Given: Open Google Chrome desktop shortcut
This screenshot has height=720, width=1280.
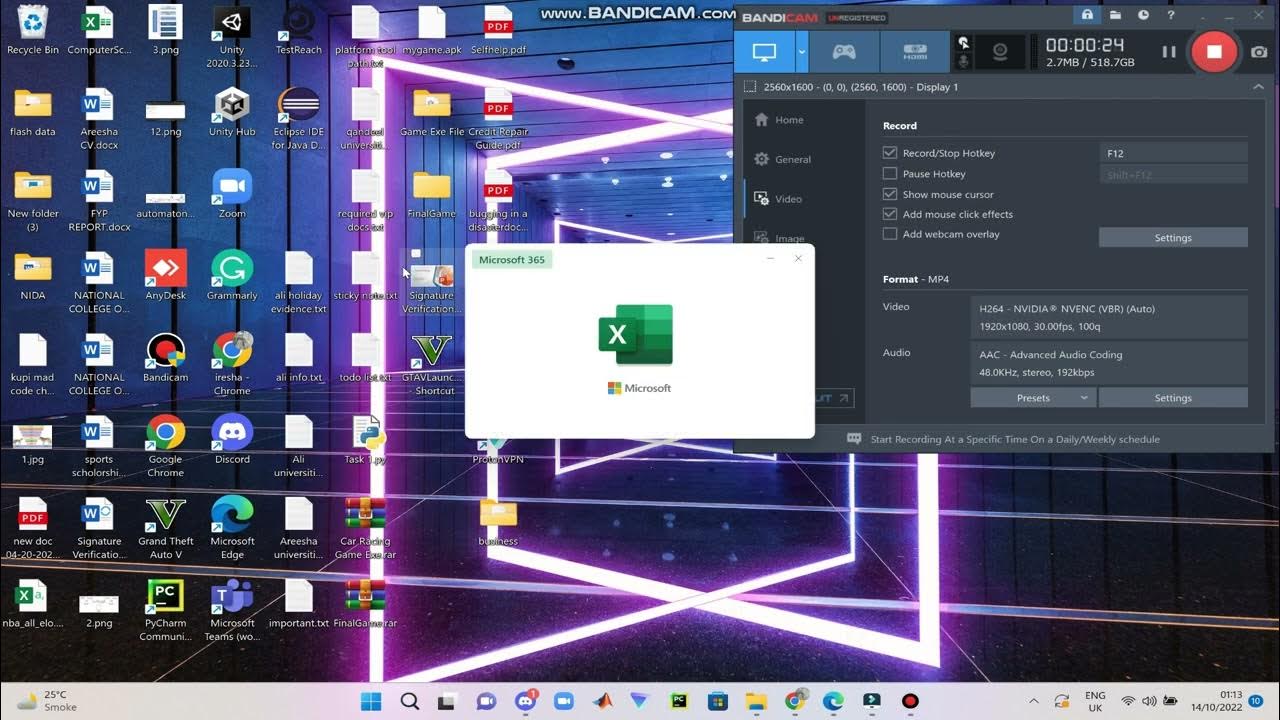Looking at the screenshot, I should 165,447.
